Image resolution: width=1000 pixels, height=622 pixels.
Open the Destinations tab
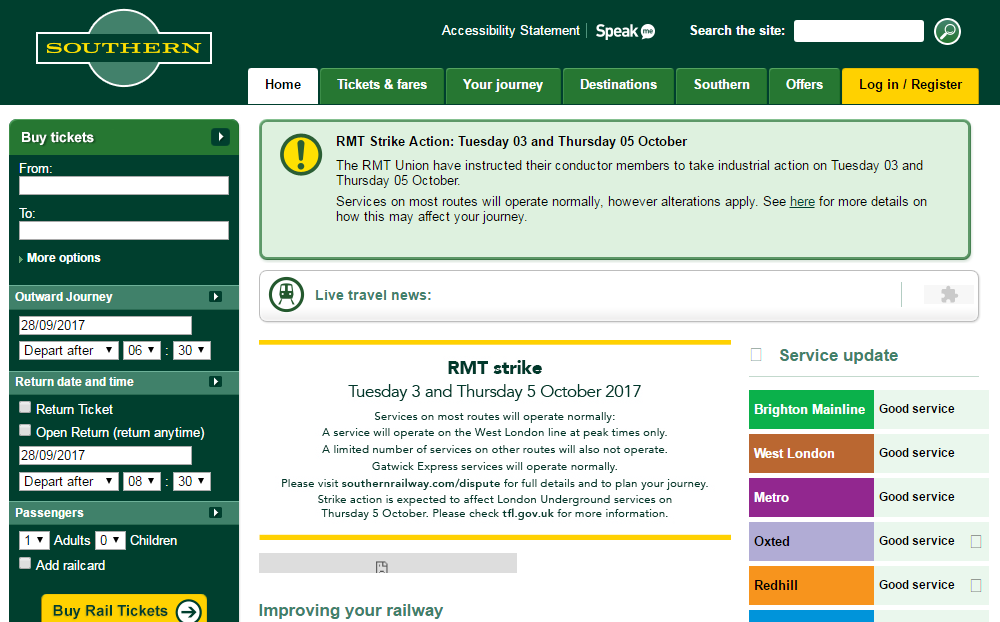click(x=619, y=85)
